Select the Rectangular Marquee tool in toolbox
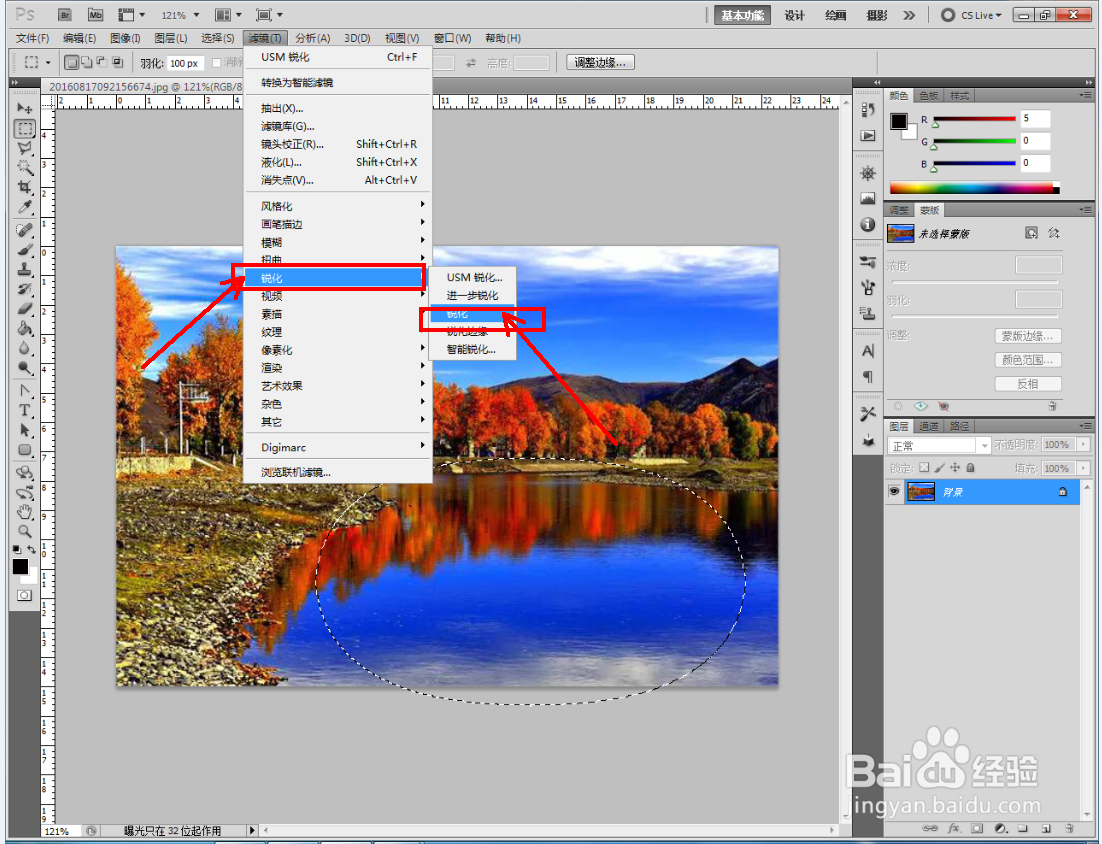1102x844 pixels. coord(25,129)
